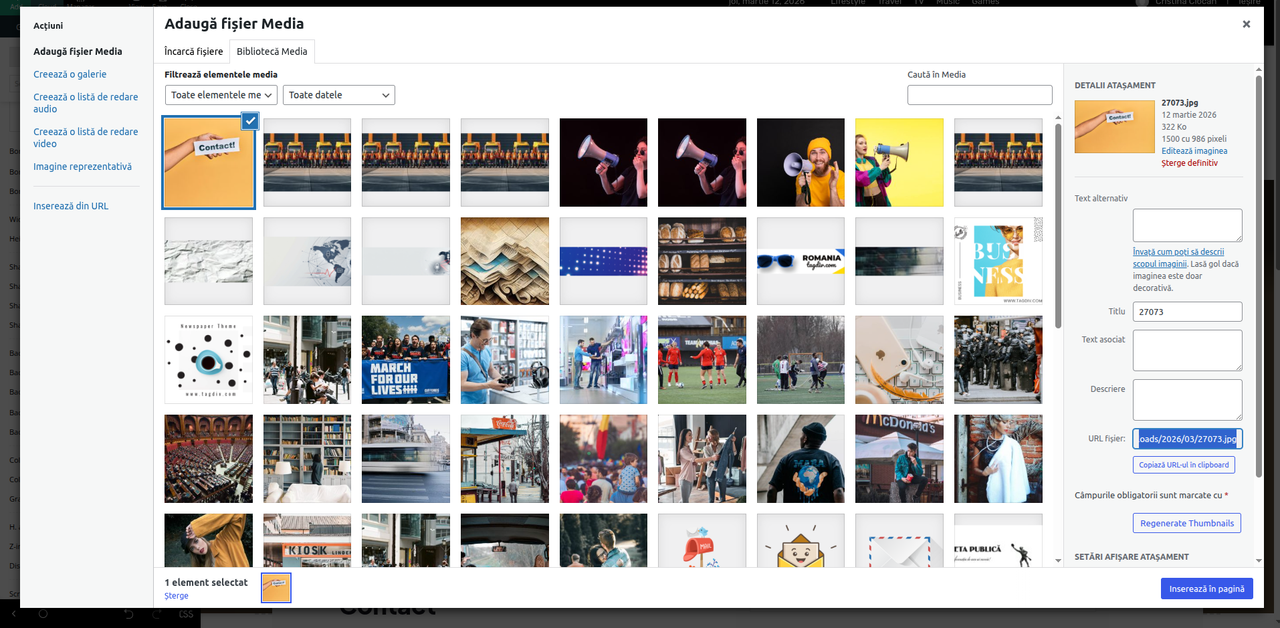
Task: Select the McDonald's storefront thumbnail
Action: point(899,459)
